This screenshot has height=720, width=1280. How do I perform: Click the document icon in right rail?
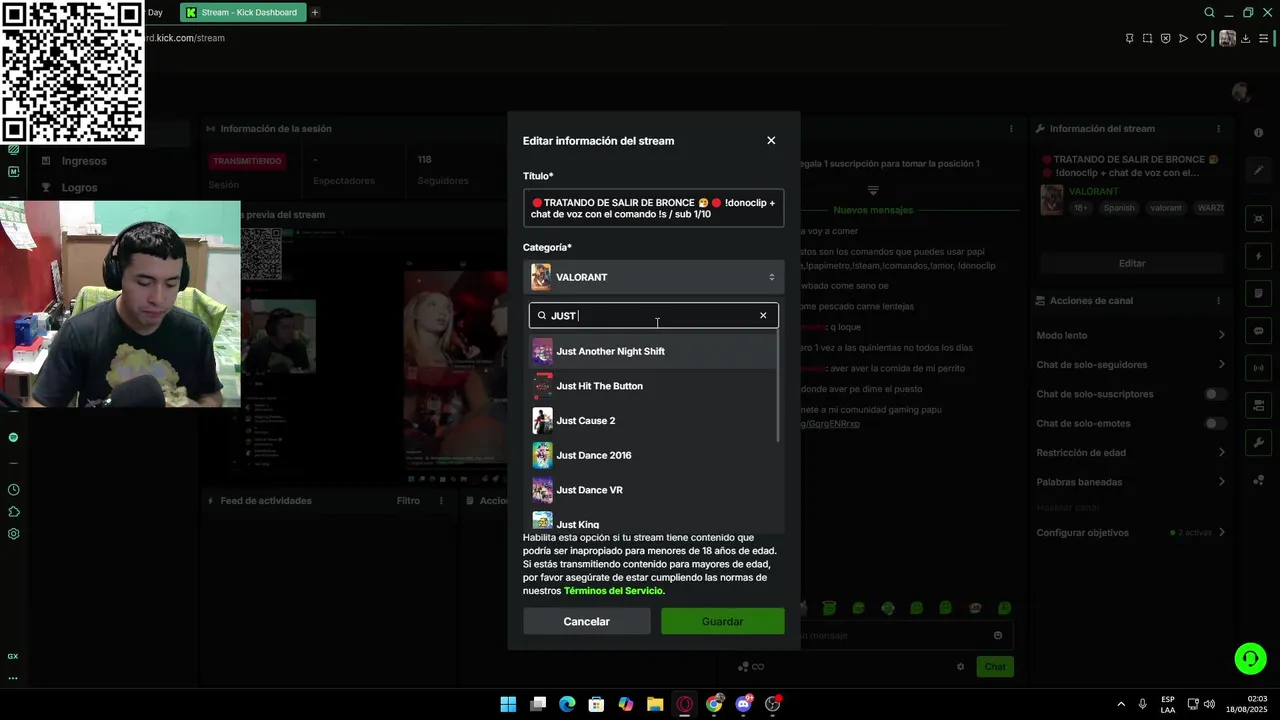[1258, 293]
